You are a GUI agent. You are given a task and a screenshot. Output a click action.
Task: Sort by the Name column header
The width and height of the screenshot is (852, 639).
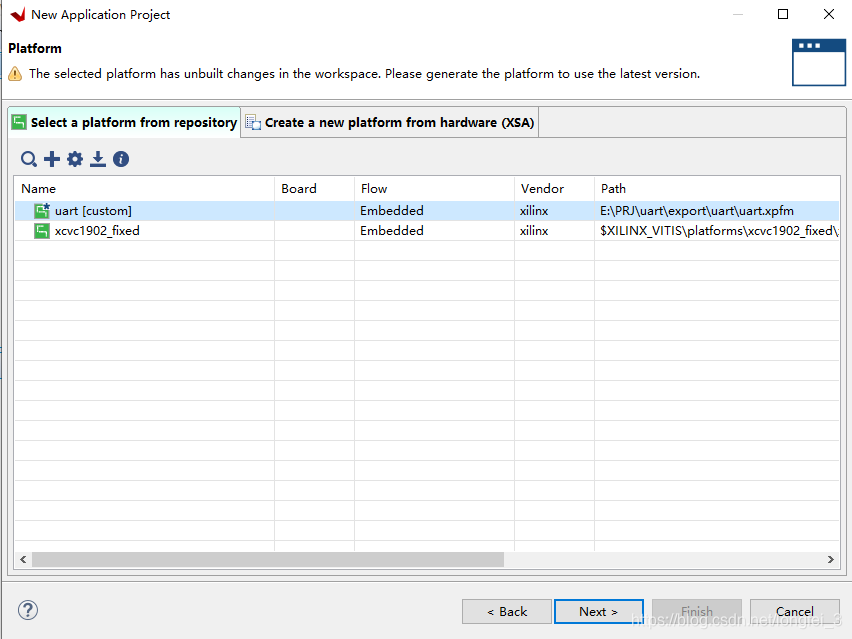click(145, 189)
